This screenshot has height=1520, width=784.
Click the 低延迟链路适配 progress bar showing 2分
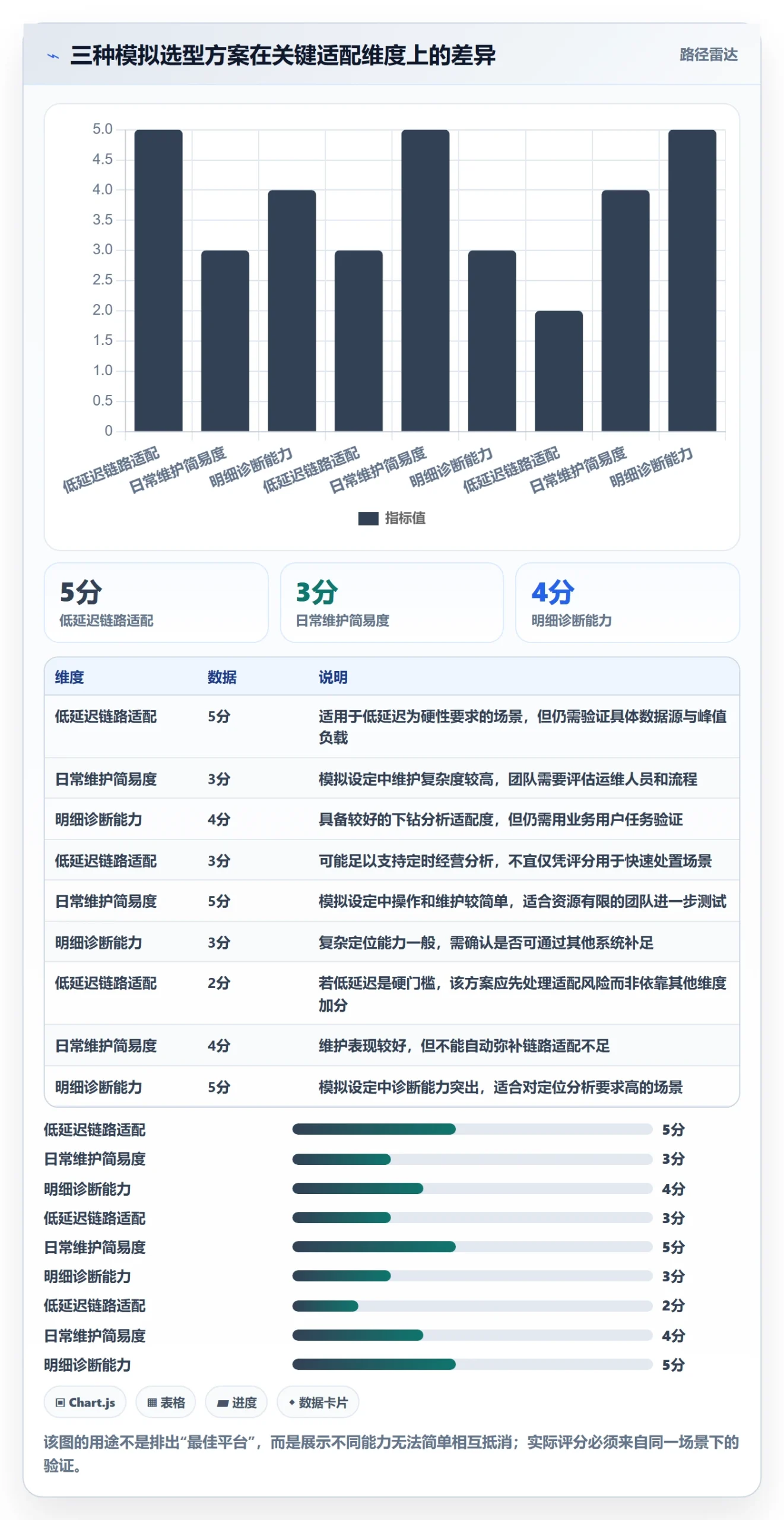tap(472, 1305)
